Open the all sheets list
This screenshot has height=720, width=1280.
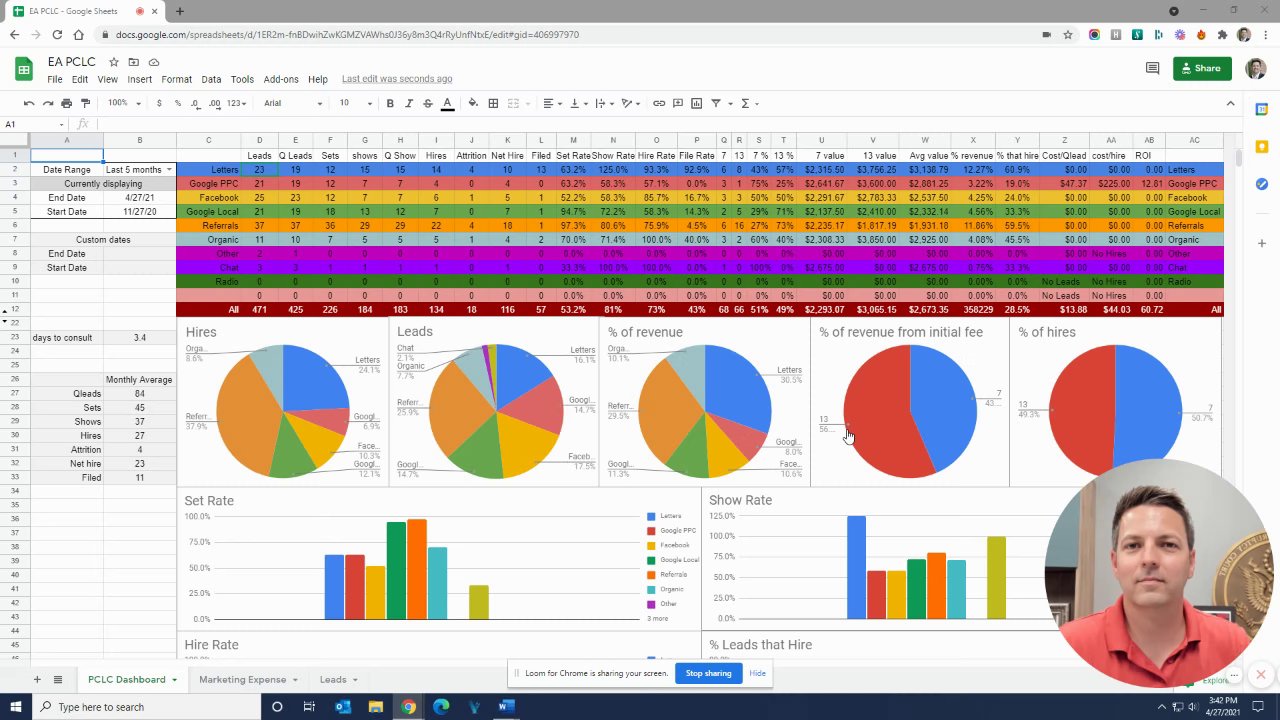tap(58, 679)
